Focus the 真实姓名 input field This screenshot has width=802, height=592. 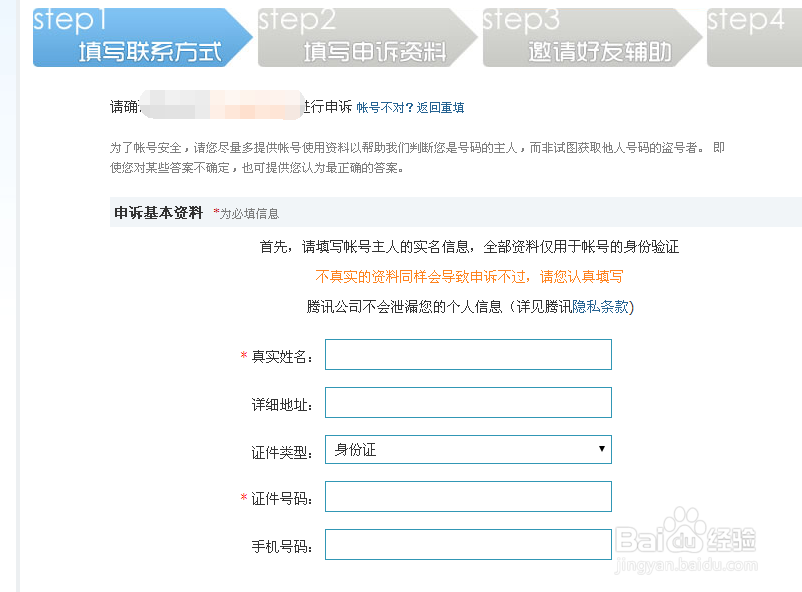tap(468, 354)
